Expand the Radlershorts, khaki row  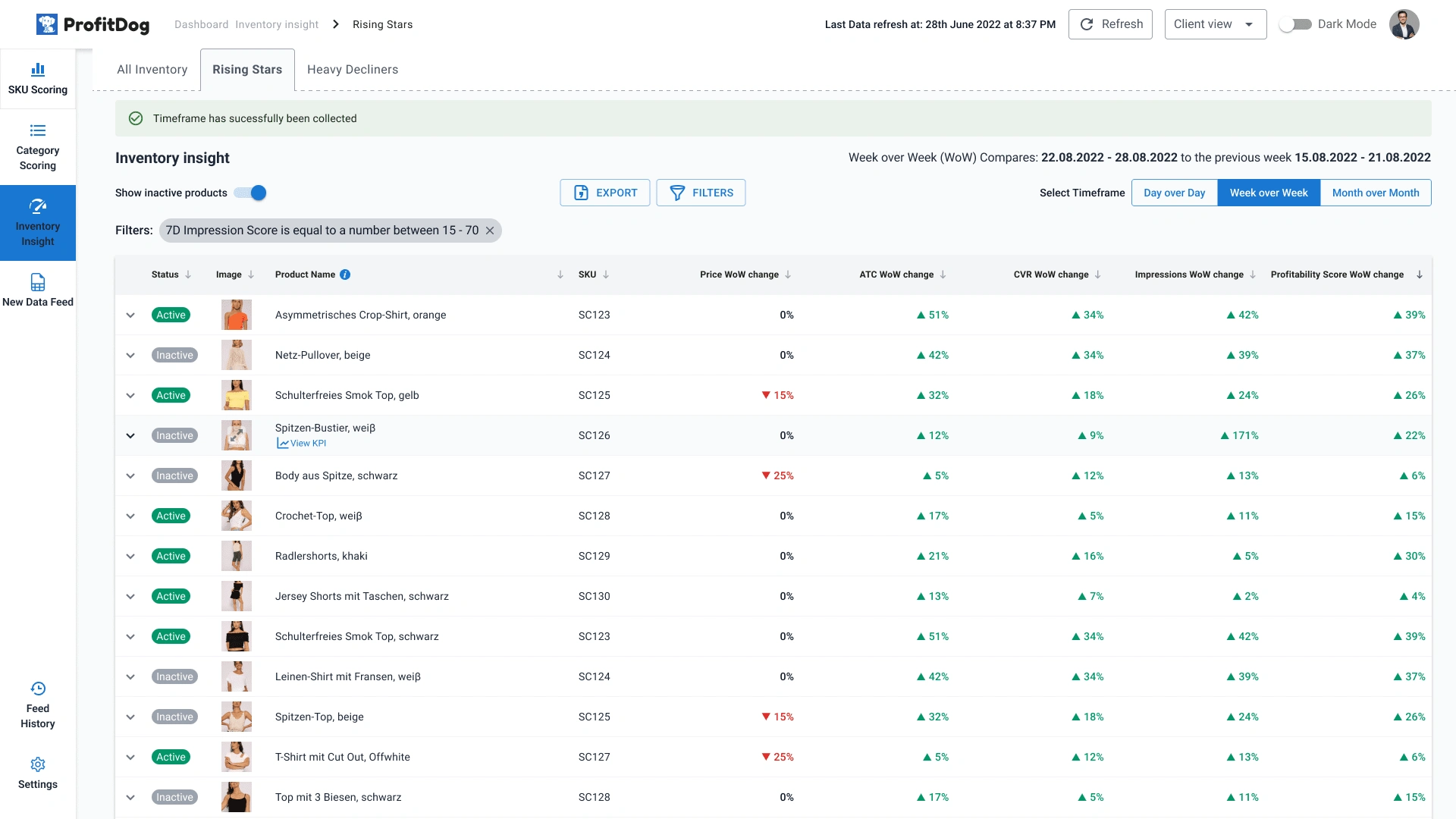point(130,556)
